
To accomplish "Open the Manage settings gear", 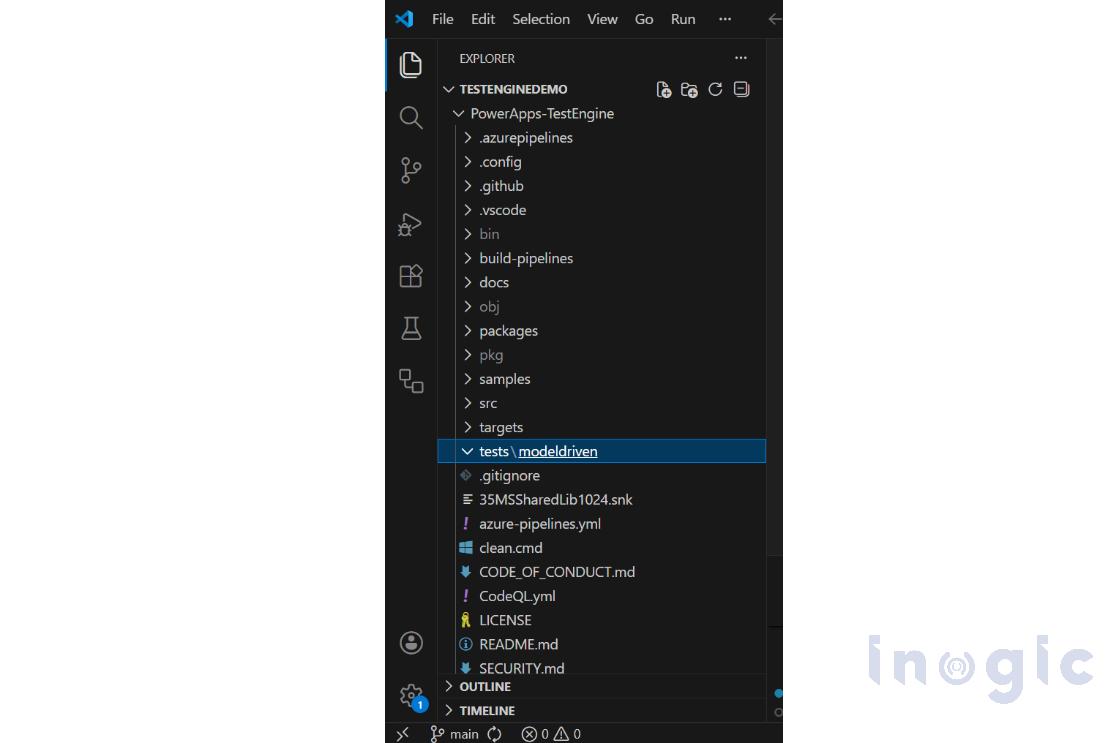I will [411, 694].
